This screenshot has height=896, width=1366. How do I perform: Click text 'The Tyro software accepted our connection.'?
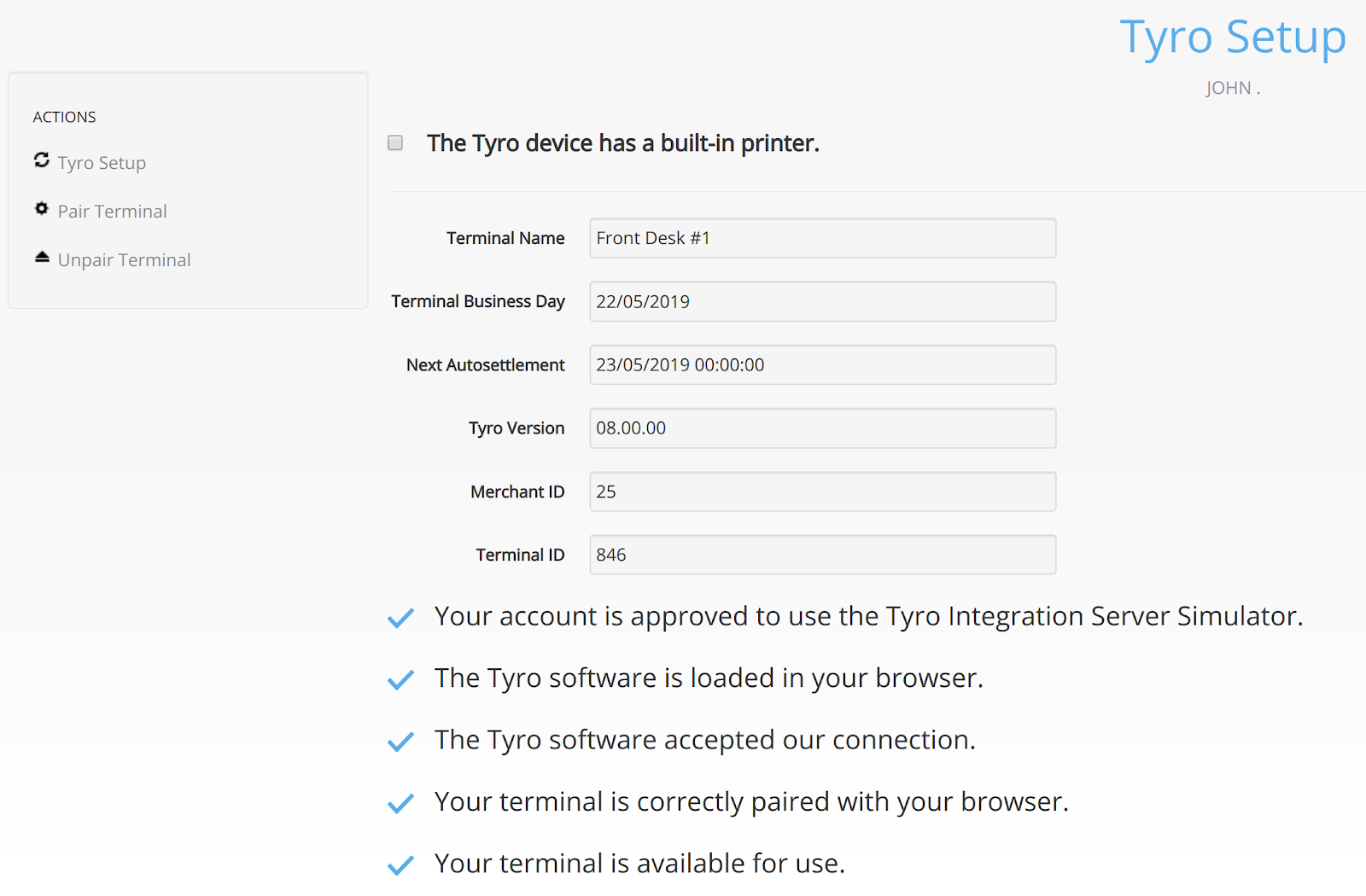pos(705,740)
